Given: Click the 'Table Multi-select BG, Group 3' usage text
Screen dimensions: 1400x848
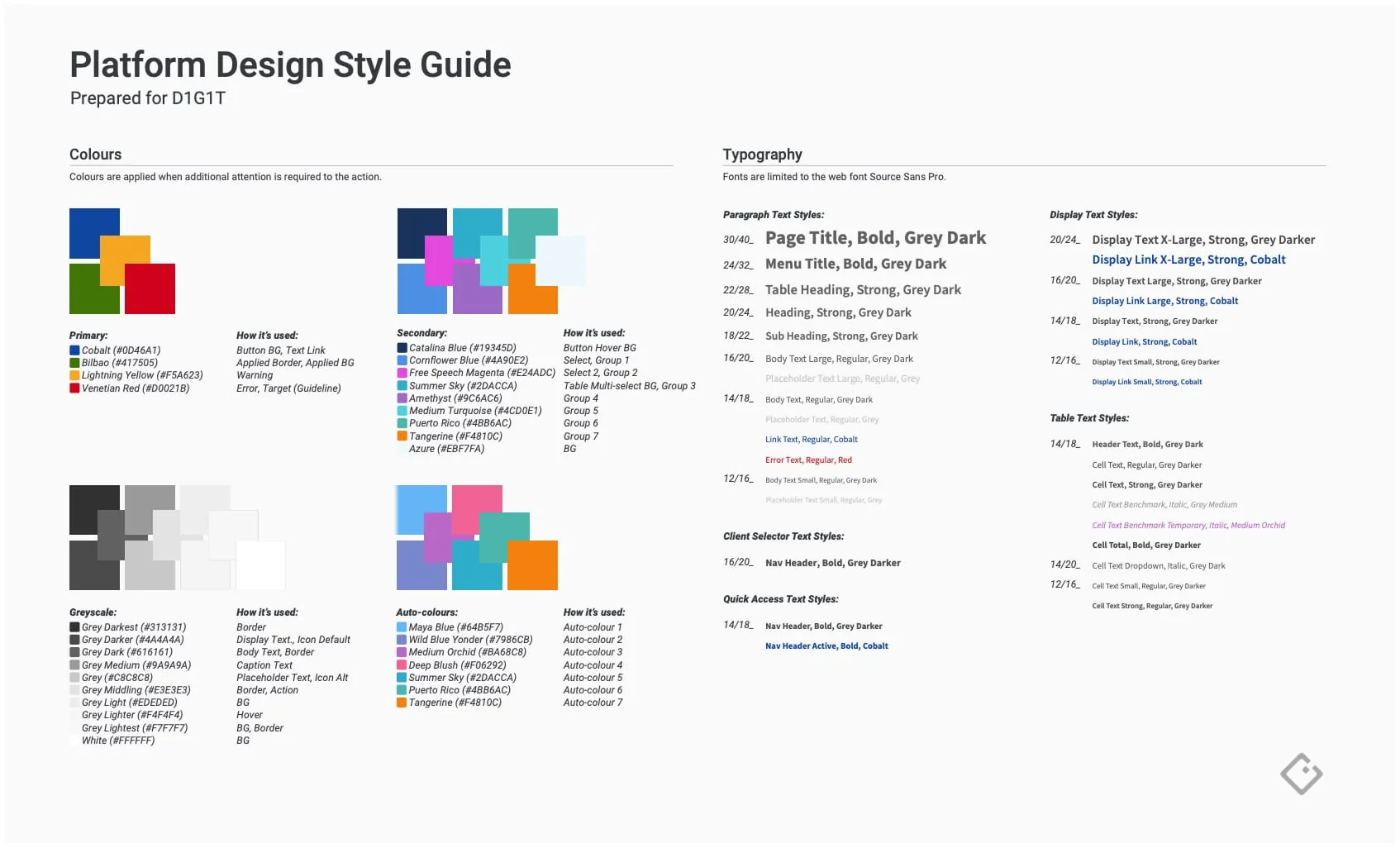Looking at the screenshot, I should point(630,386).
